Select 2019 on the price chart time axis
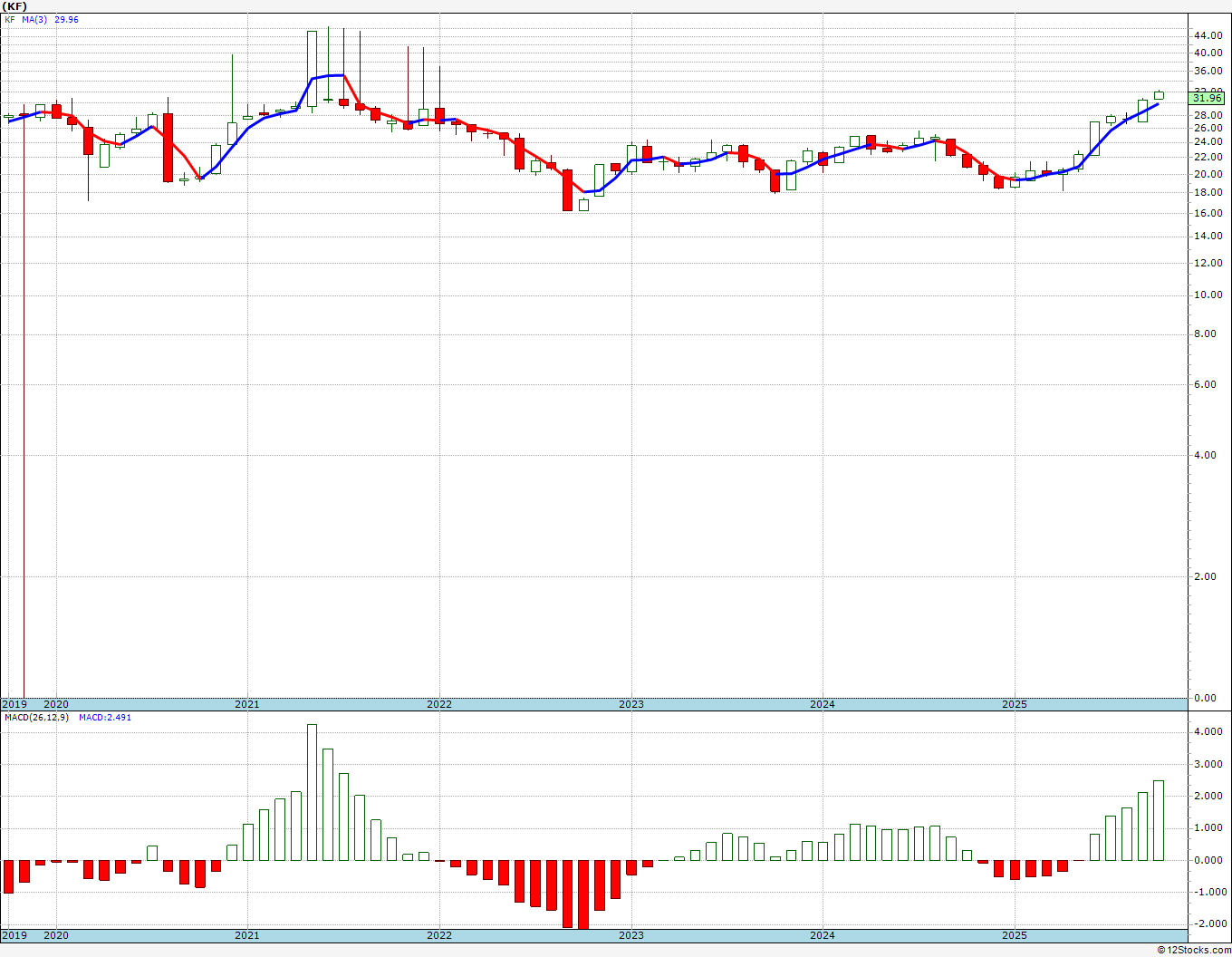Screen dimensions: 1232x957 tap(14, 704)
